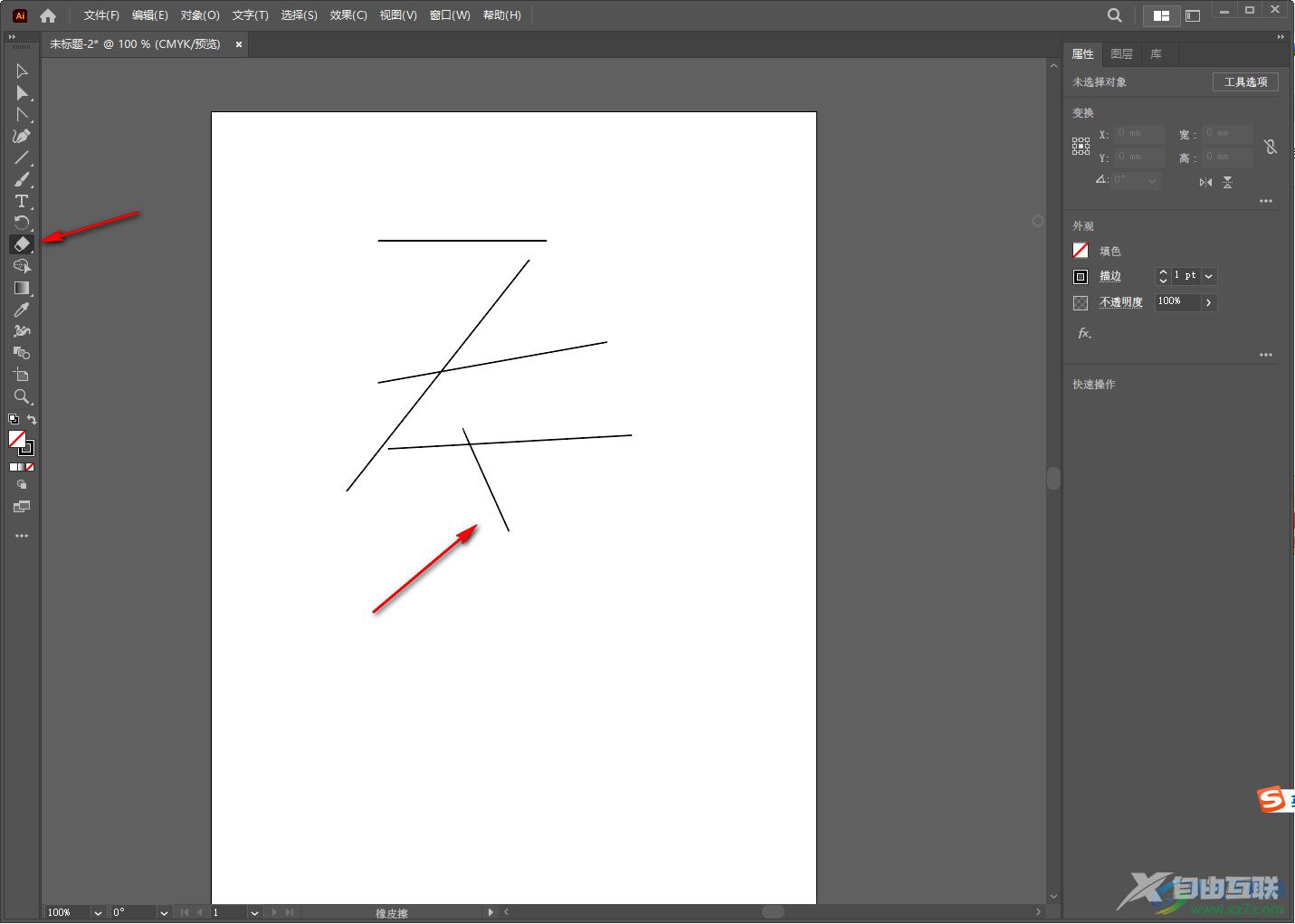Image resolution: width=1295 pixels, height=924 pixels.
Task: Bring toolbar fill swatch to front
Action: coord(17,439)
